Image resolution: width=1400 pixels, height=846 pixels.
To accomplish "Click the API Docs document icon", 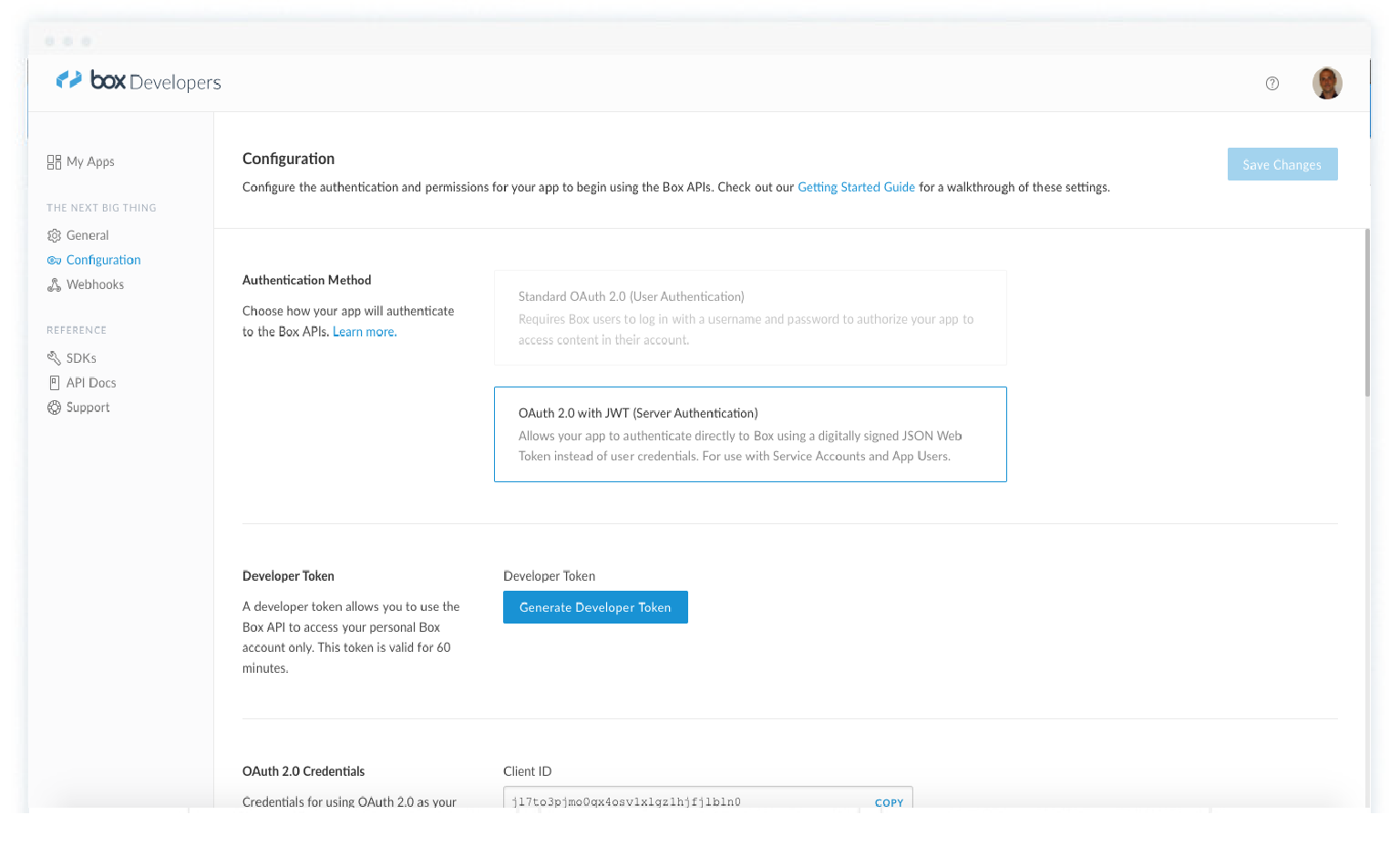I will click(x=54, y=383).
